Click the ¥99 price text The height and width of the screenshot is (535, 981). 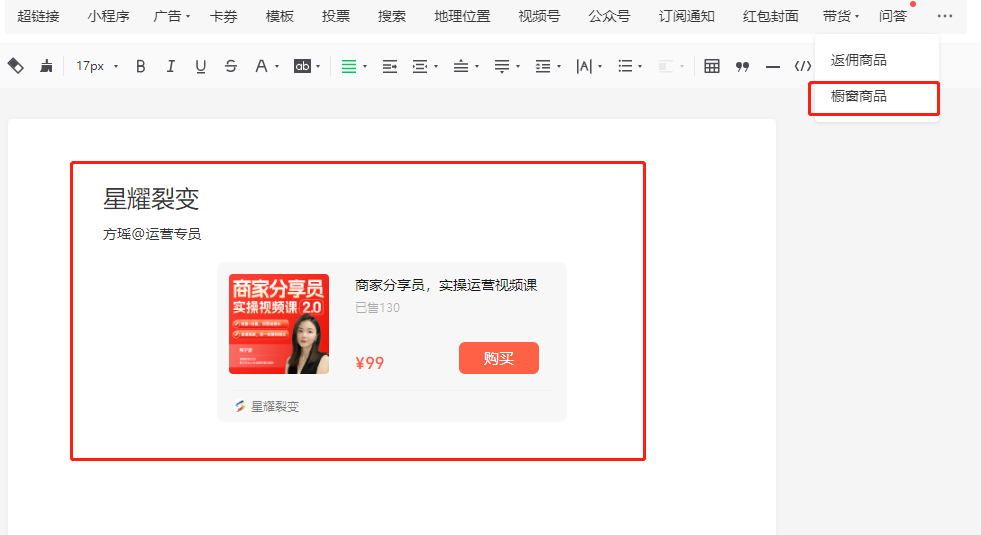(x=370, y=363)
